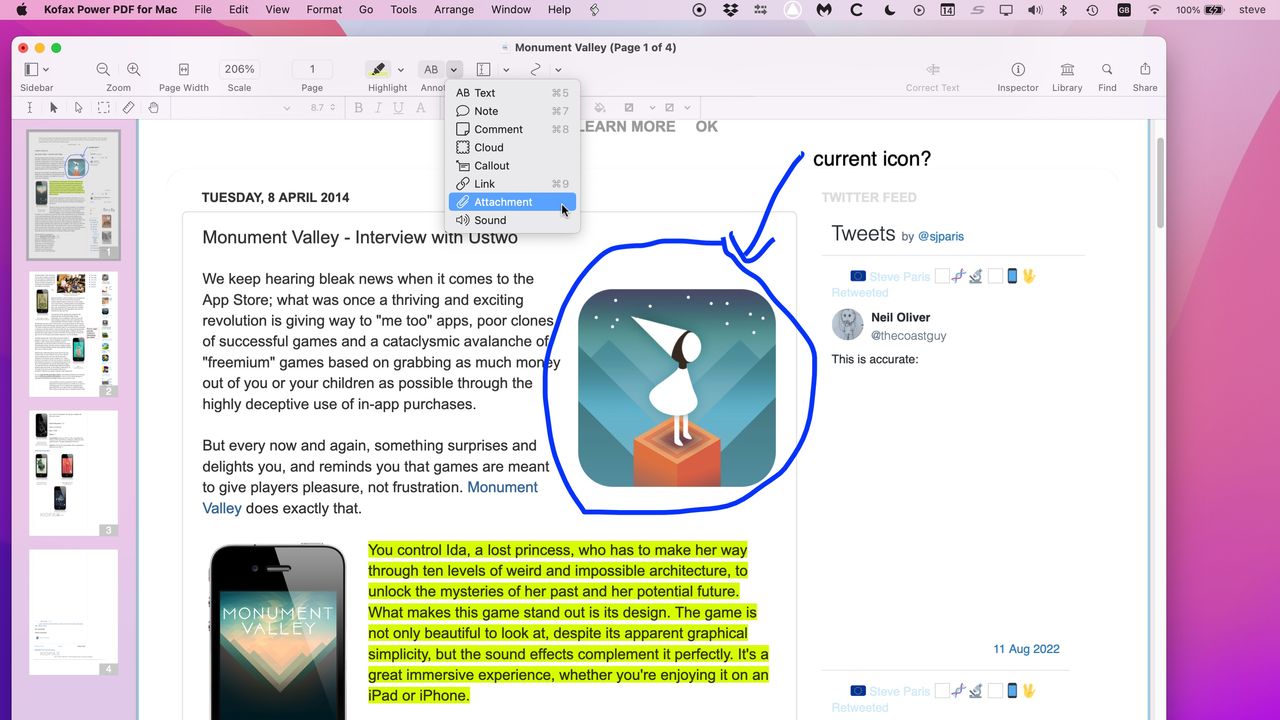
Task: Select the outline arrow edit tool
Action: point(78,107)
